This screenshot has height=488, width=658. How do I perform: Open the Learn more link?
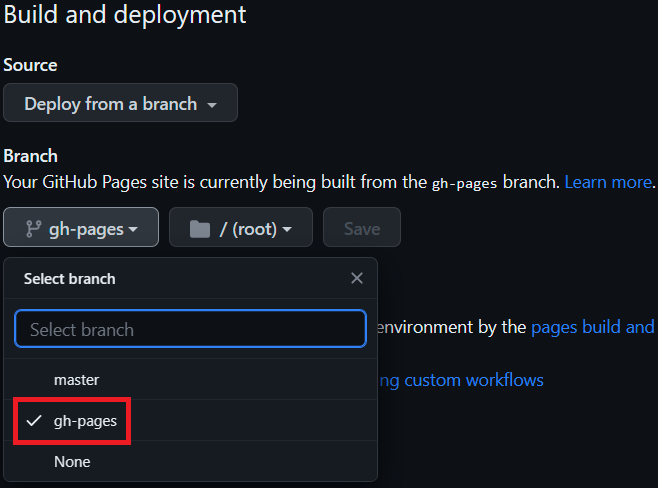(608, 182)
